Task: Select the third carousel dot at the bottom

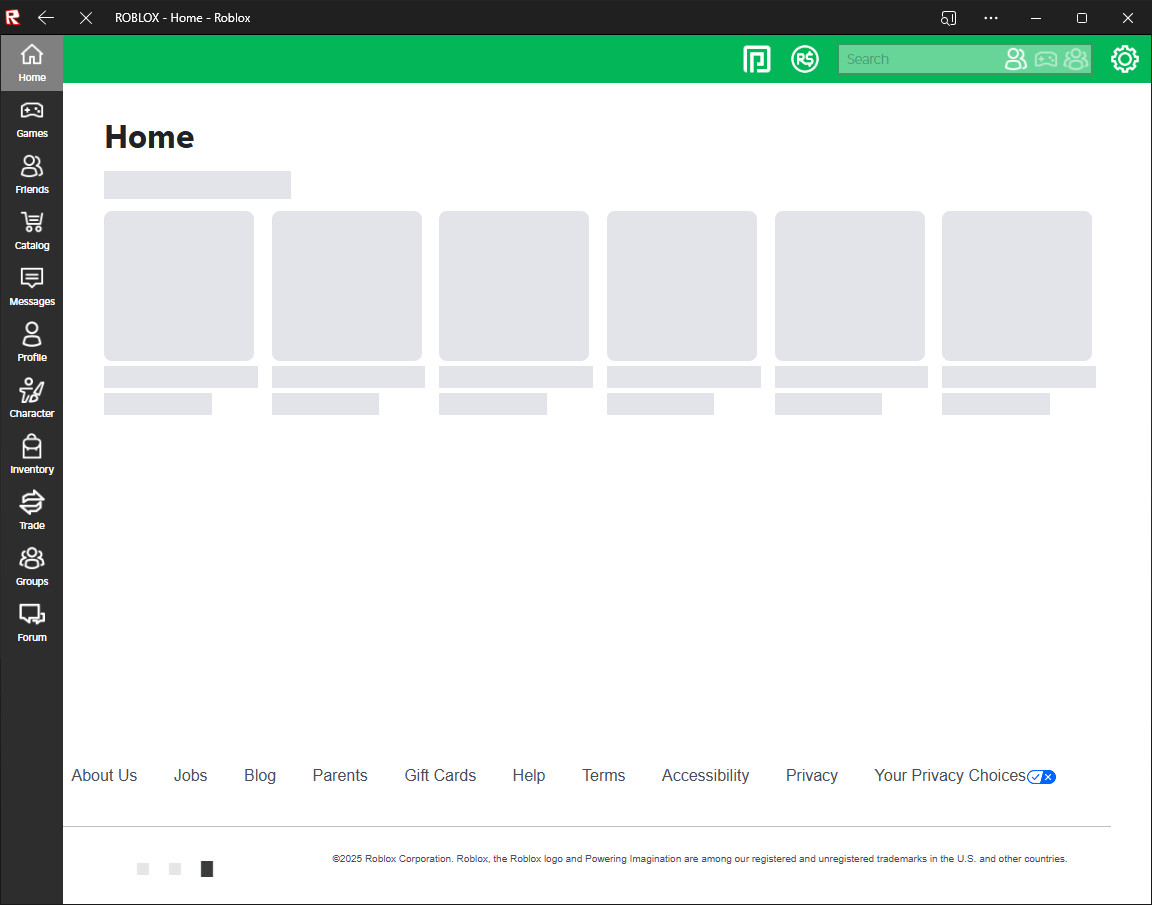Action: pyautogui.click(x=207, y=869)
